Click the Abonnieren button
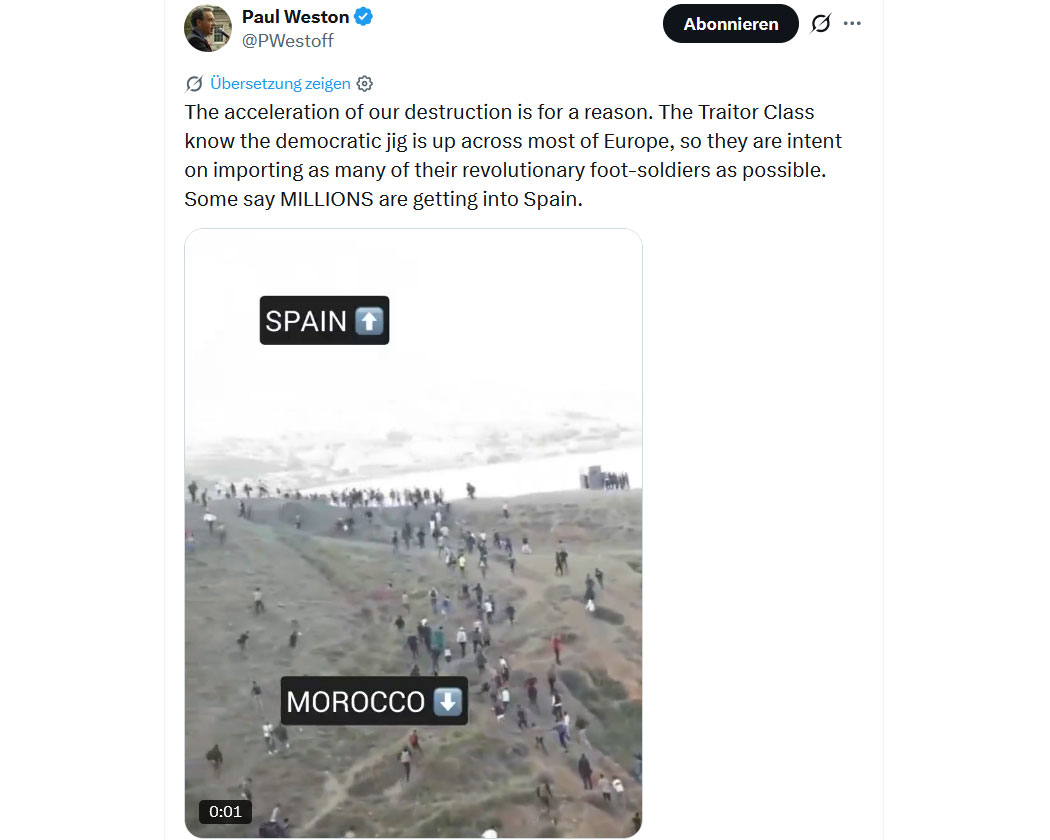 coord(731,23)
